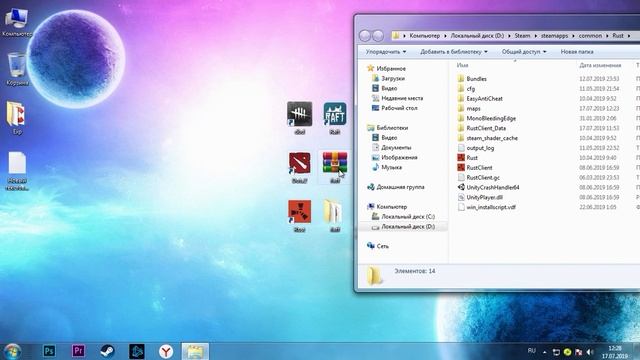Click the volume speaker tray icon

point(589,352)
